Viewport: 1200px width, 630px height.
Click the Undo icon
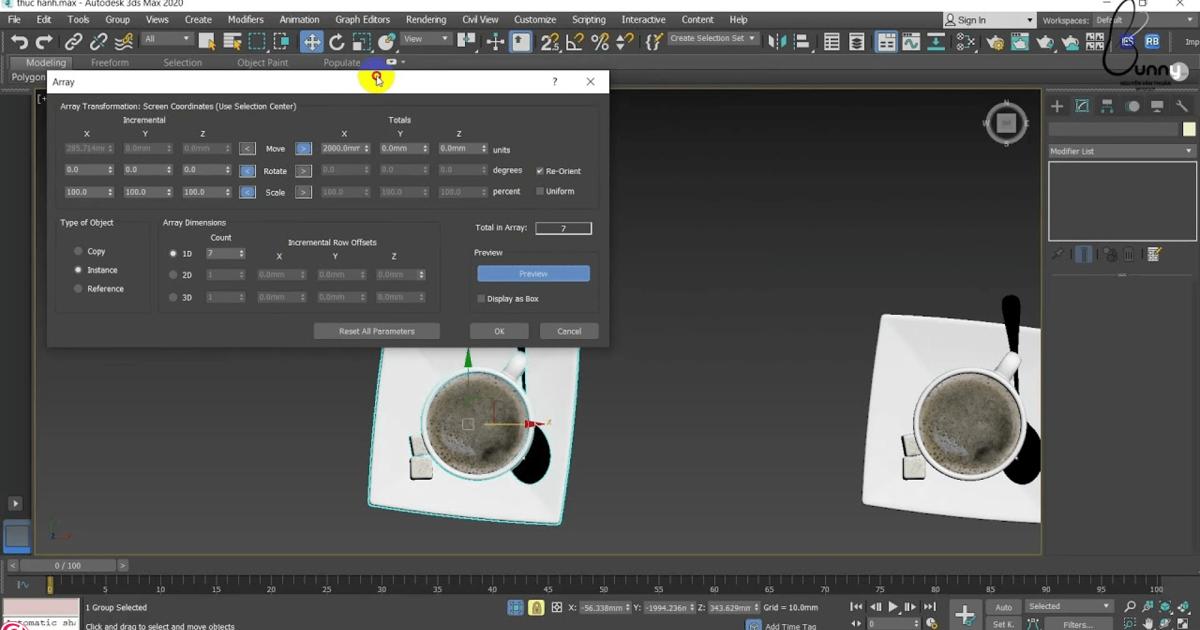coord(19,41)
